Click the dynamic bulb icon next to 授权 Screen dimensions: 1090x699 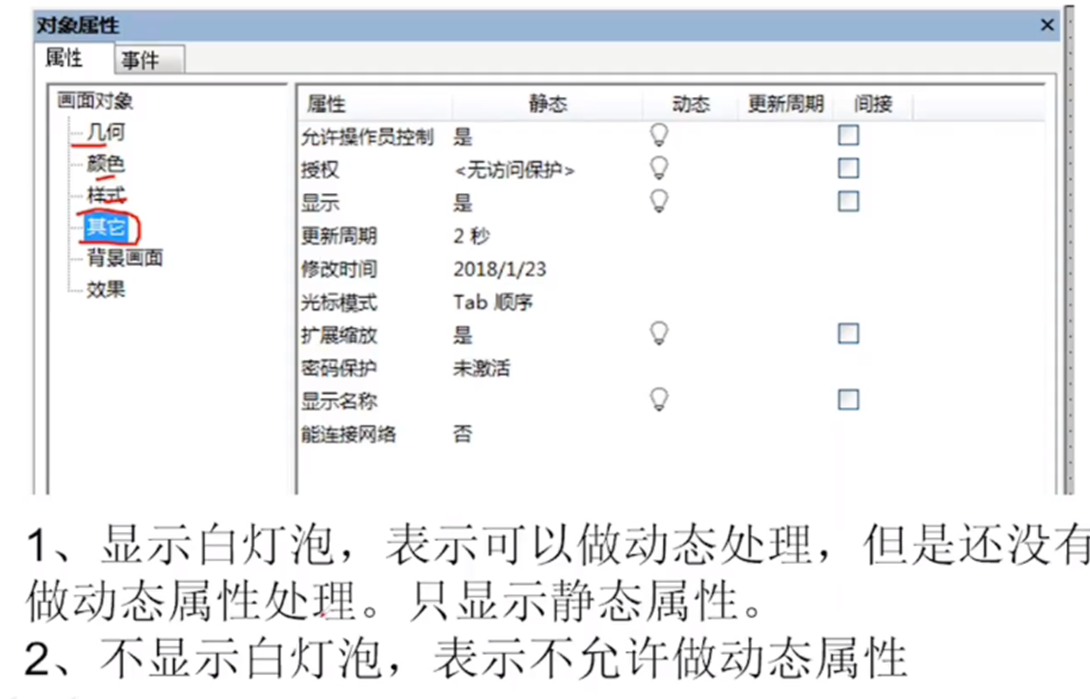pyautogui.click(x=659, y=169)
